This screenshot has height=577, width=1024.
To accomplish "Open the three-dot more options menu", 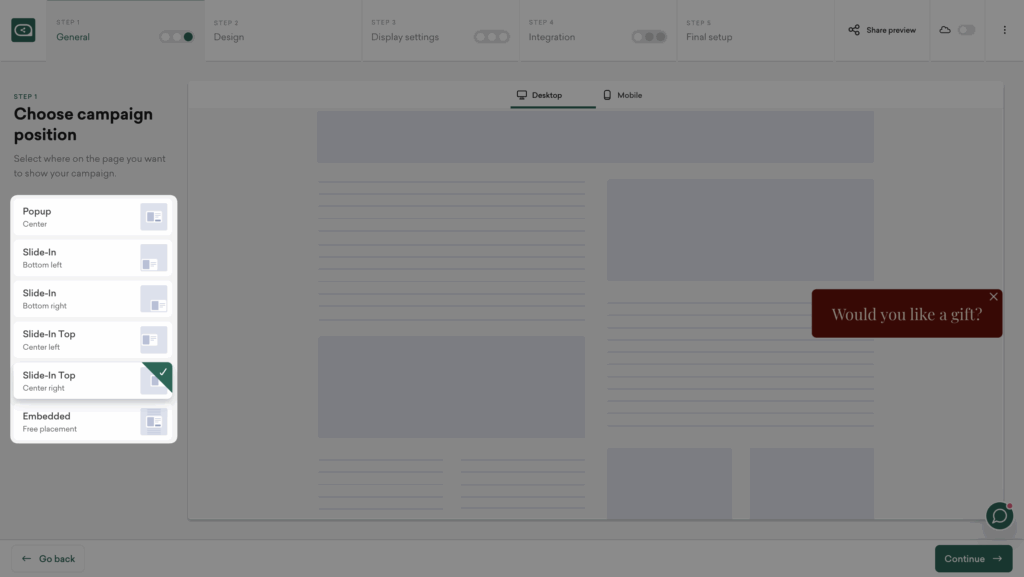I will (1004, 30).
